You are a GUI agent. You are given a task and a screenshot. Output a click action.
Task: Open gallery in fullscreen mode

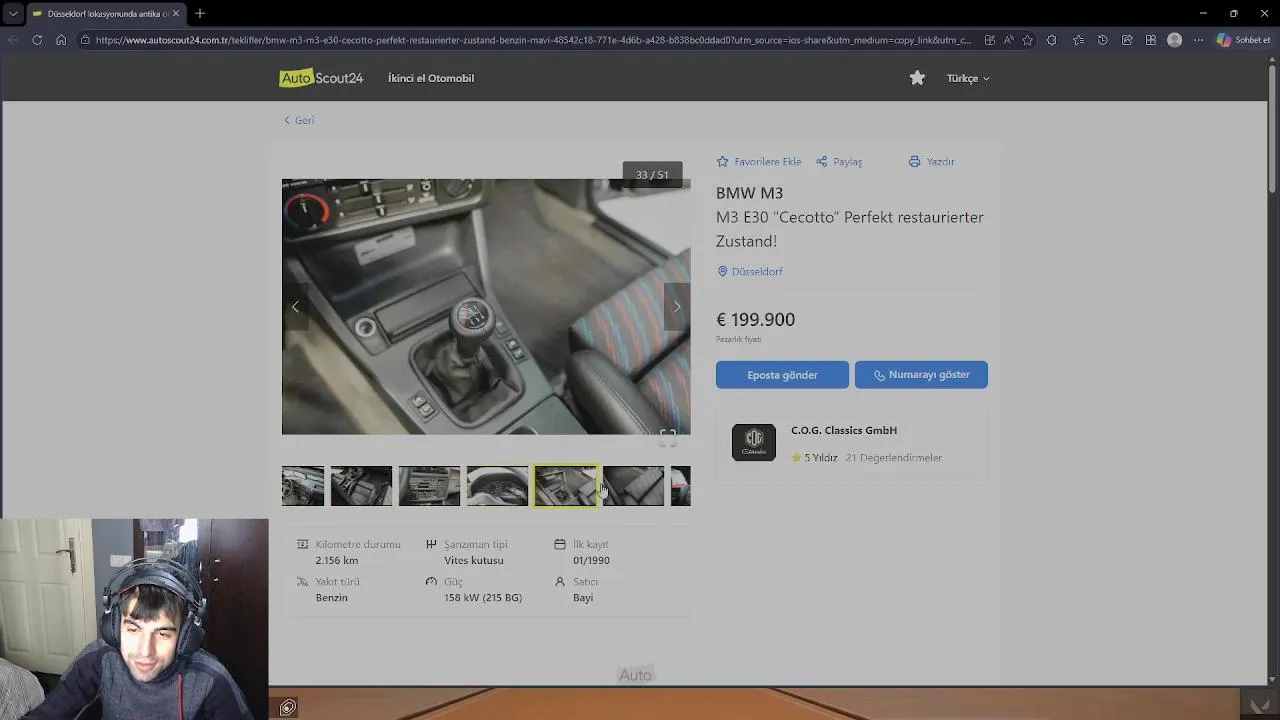[x=668, y=438]
